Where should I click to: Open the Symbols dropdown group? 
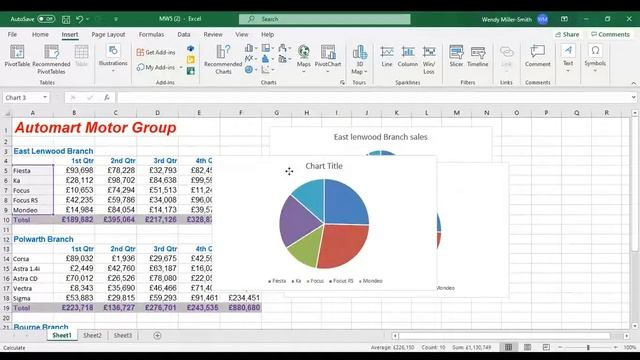pos(595,58)
